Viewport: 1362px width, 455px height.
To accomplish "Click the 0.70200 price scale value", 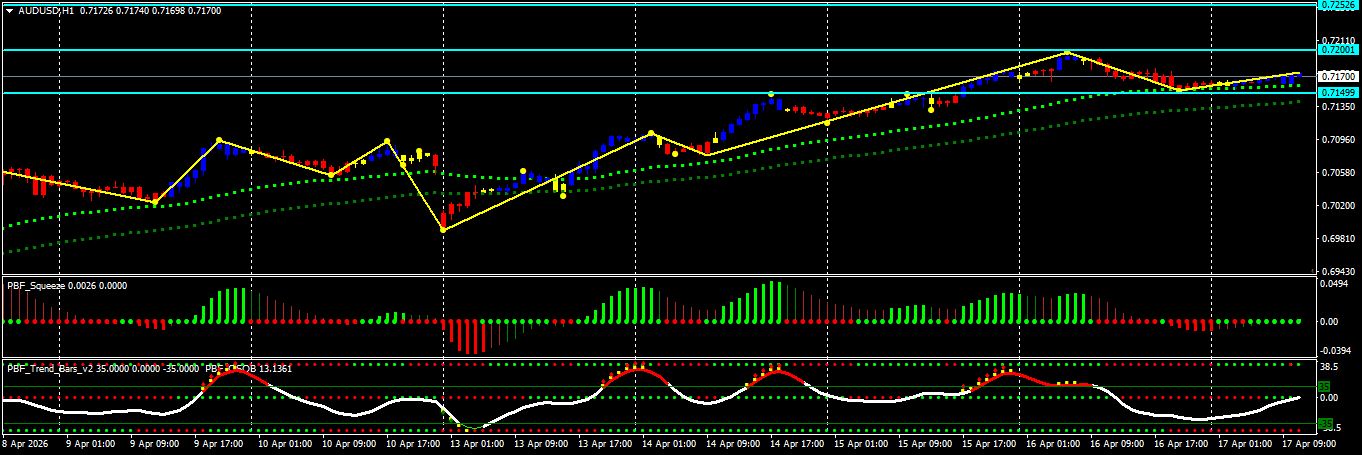I will click(x=1338, y=206).
